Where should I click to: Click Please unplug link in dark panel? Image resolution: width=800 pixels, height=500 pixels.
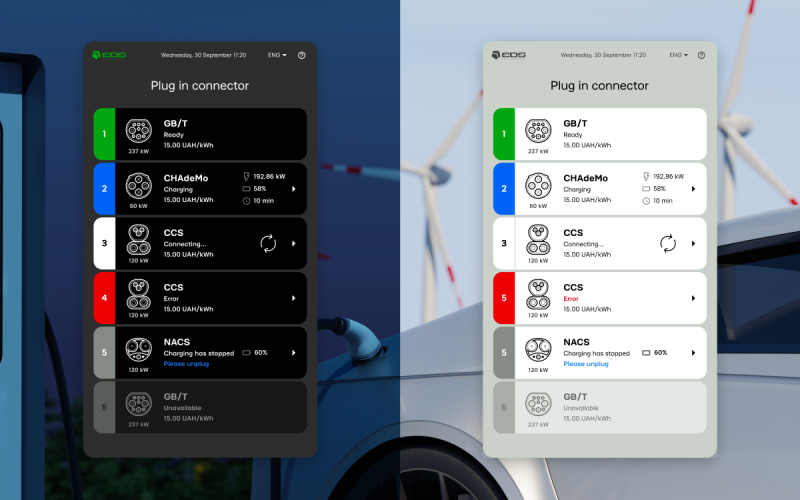(x=186, y=364)
